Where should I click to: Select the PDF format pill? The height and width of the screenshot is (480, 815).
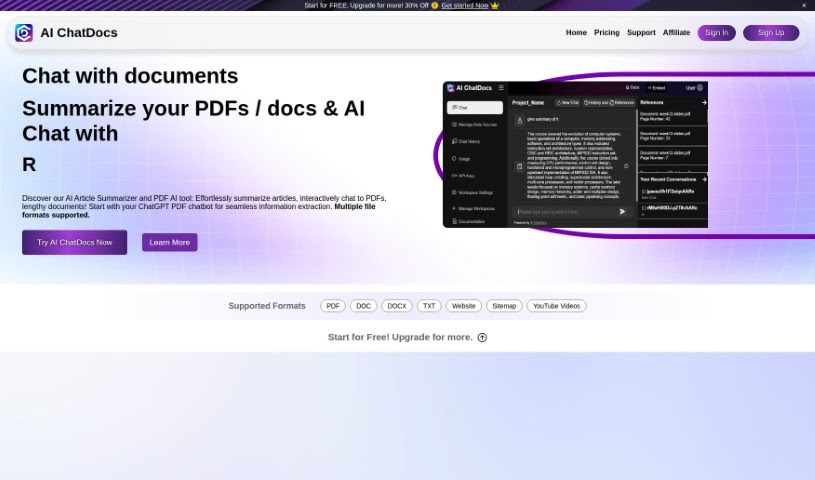[x=333, y=306]
